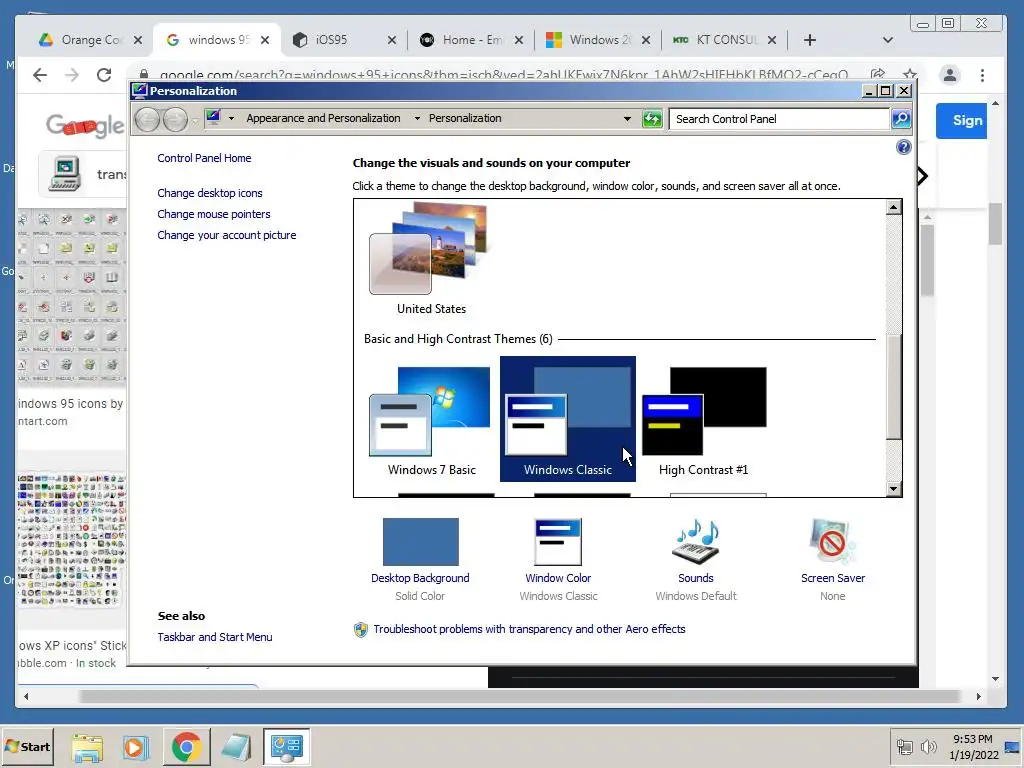Open Control Panel Home link
The image size is (1024, 768).
pyautogui.click(x=204, y=158)
